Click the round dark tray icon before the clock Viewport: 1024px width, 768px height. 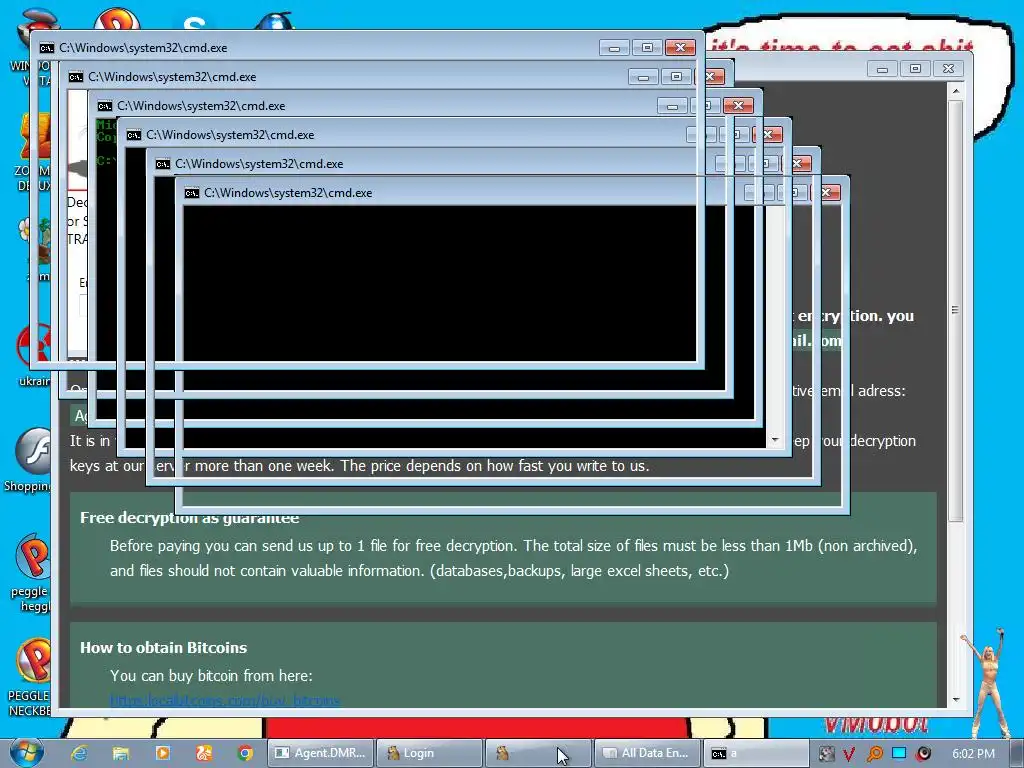(923, 754)
